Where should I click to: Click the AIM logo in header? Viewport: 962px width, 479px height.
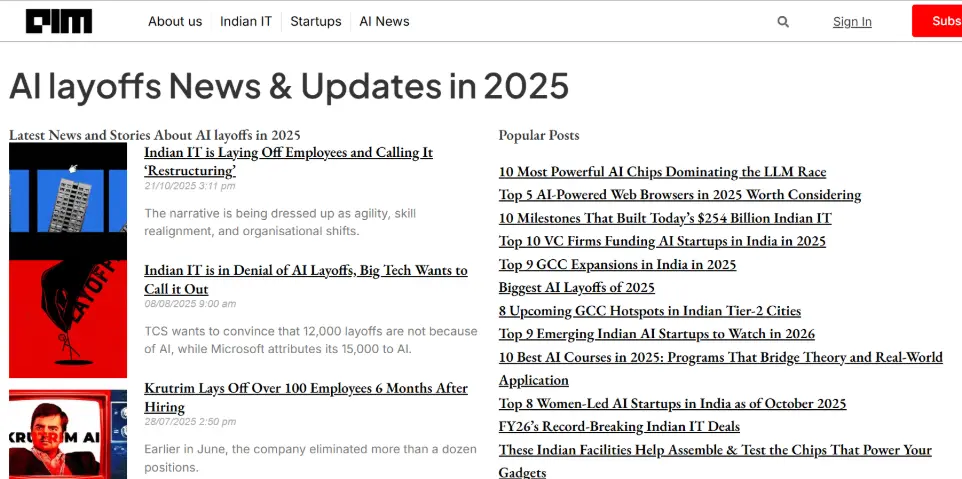click(x=59, y=21)
